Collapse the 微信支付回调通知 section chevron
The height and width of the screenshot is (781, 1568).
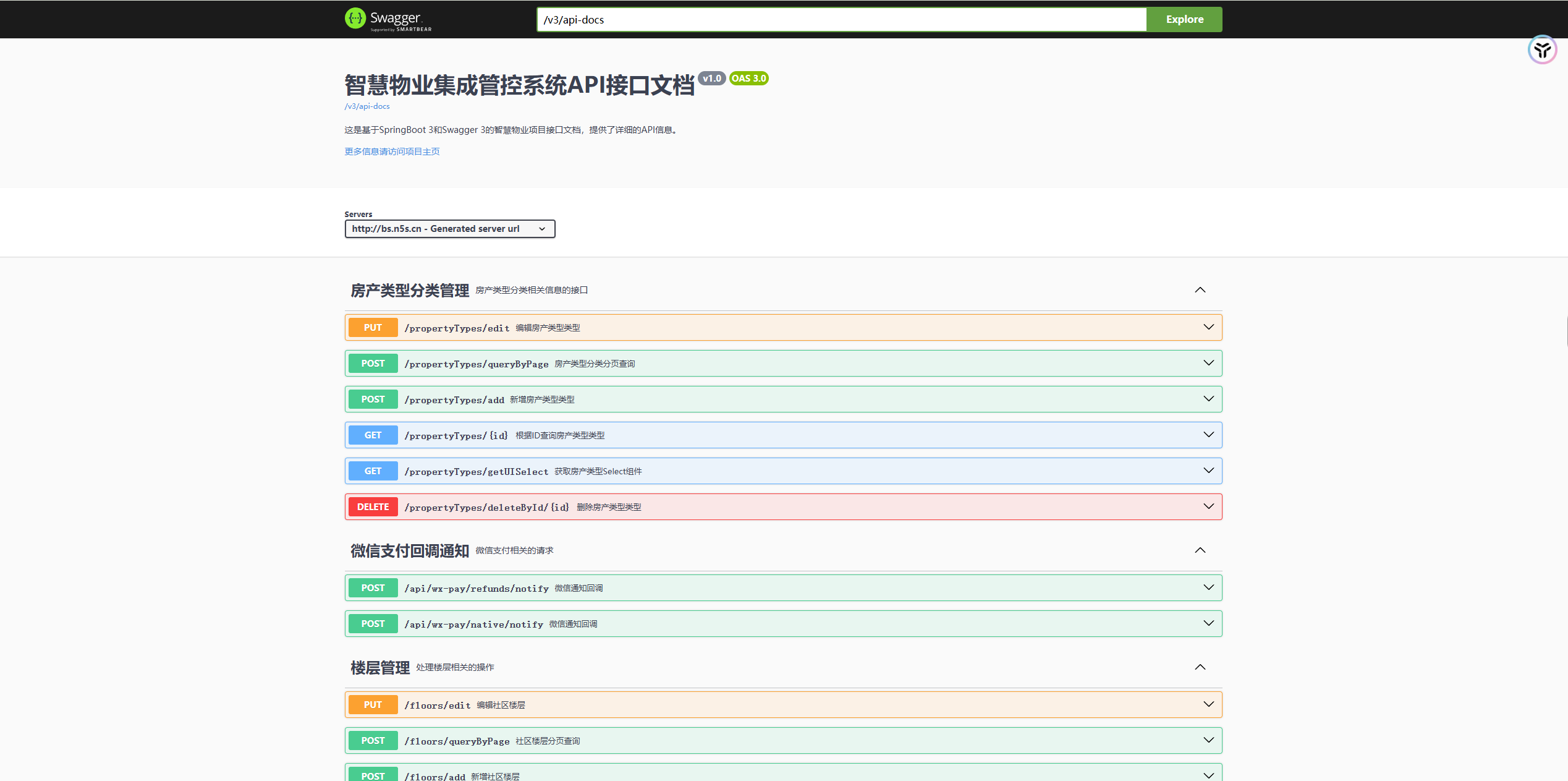(1200, 550)
